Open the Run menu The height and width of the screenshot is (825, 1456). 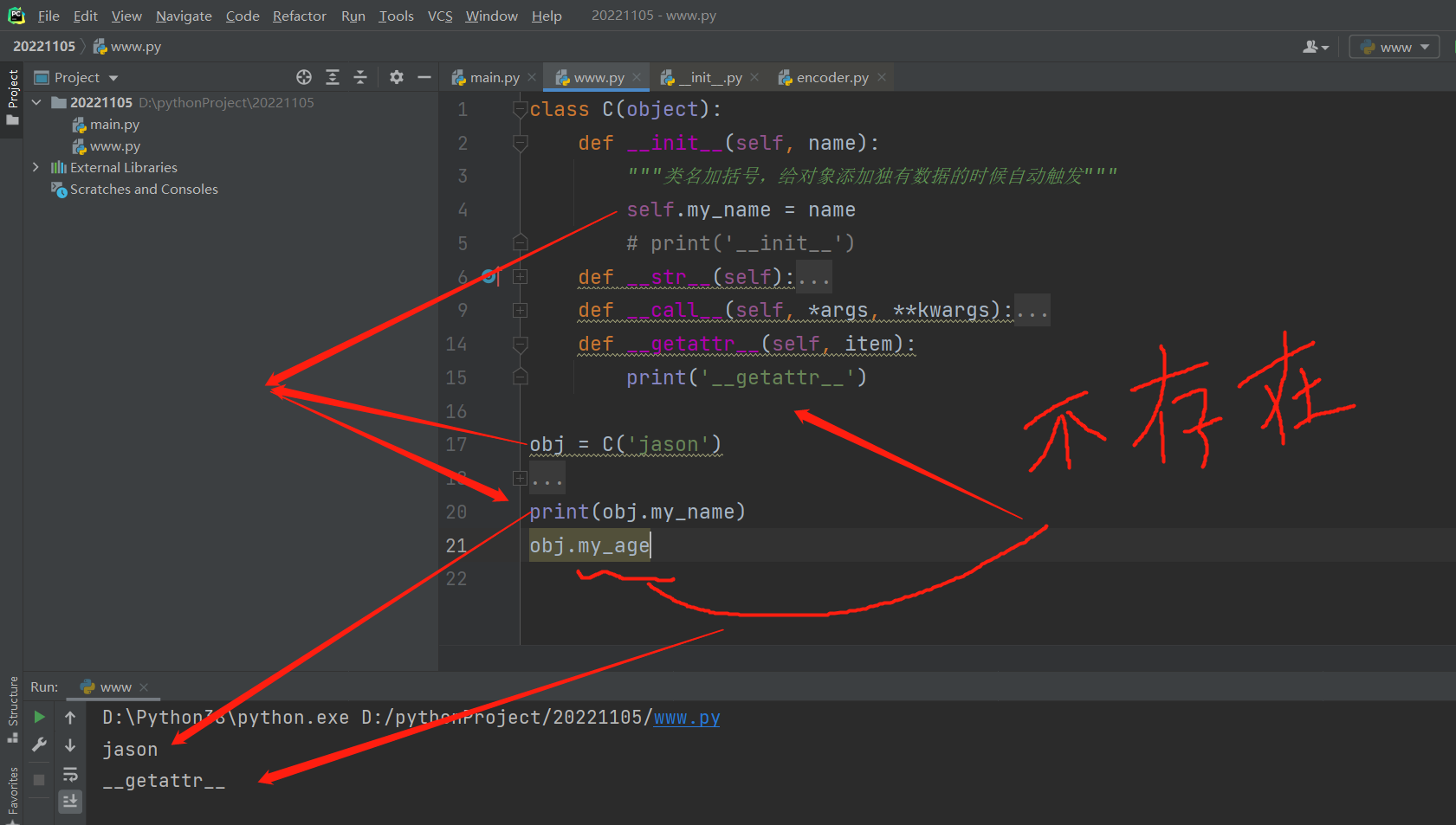point(353,16)
